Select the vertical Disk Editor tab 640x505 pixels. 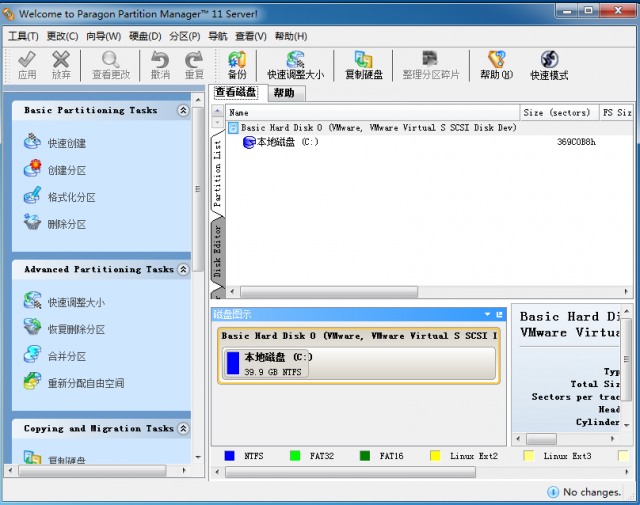(x=218, y=251)
